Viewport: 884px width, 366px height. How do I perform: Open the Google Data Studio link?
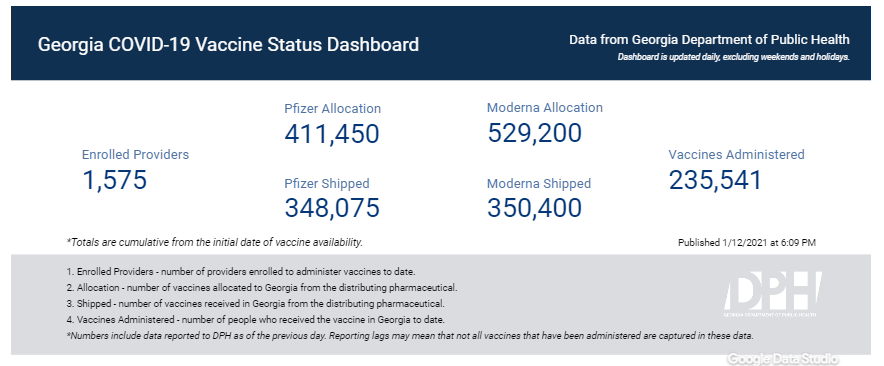tap(783, 359)
